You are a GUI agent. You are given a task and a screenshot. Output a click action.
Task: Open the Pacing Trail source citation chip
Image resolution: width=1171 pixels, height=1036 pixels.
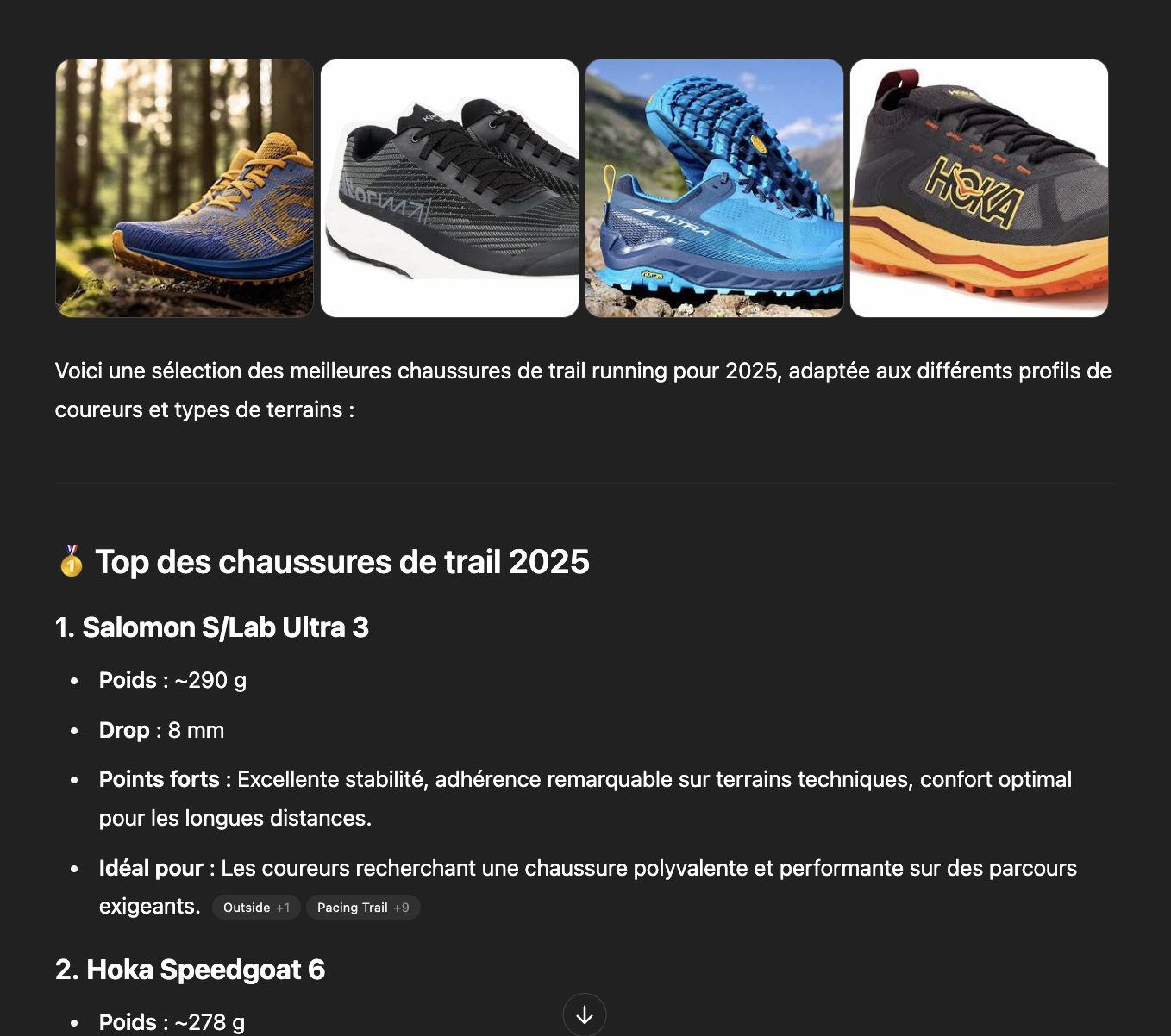tap(363, 908)
